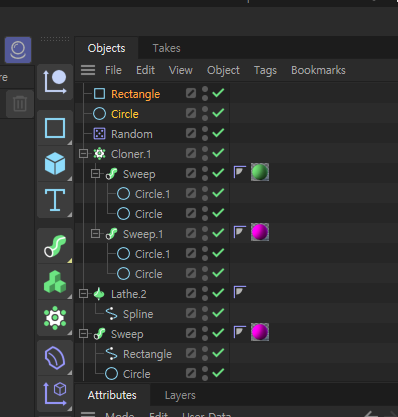Switch to the Objects tab

pos(106,48)
